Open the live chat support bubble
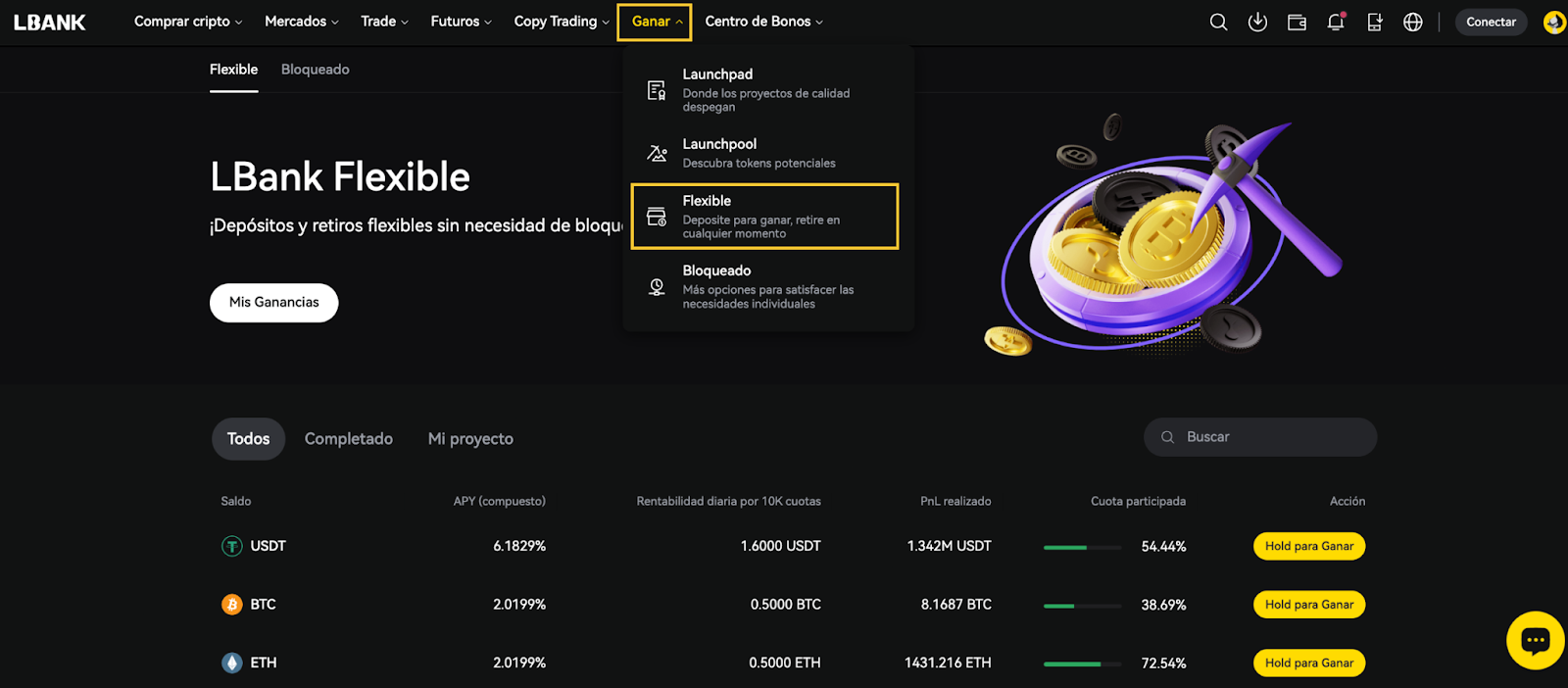This screenshot has height=688, width=1568. tap(1535, 640)
